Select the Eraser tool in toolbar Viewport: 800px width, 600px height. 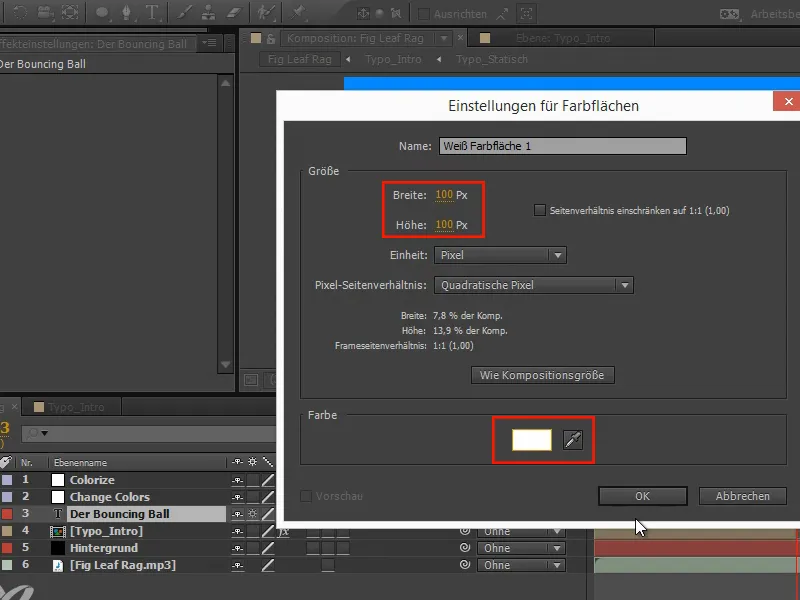234,12
